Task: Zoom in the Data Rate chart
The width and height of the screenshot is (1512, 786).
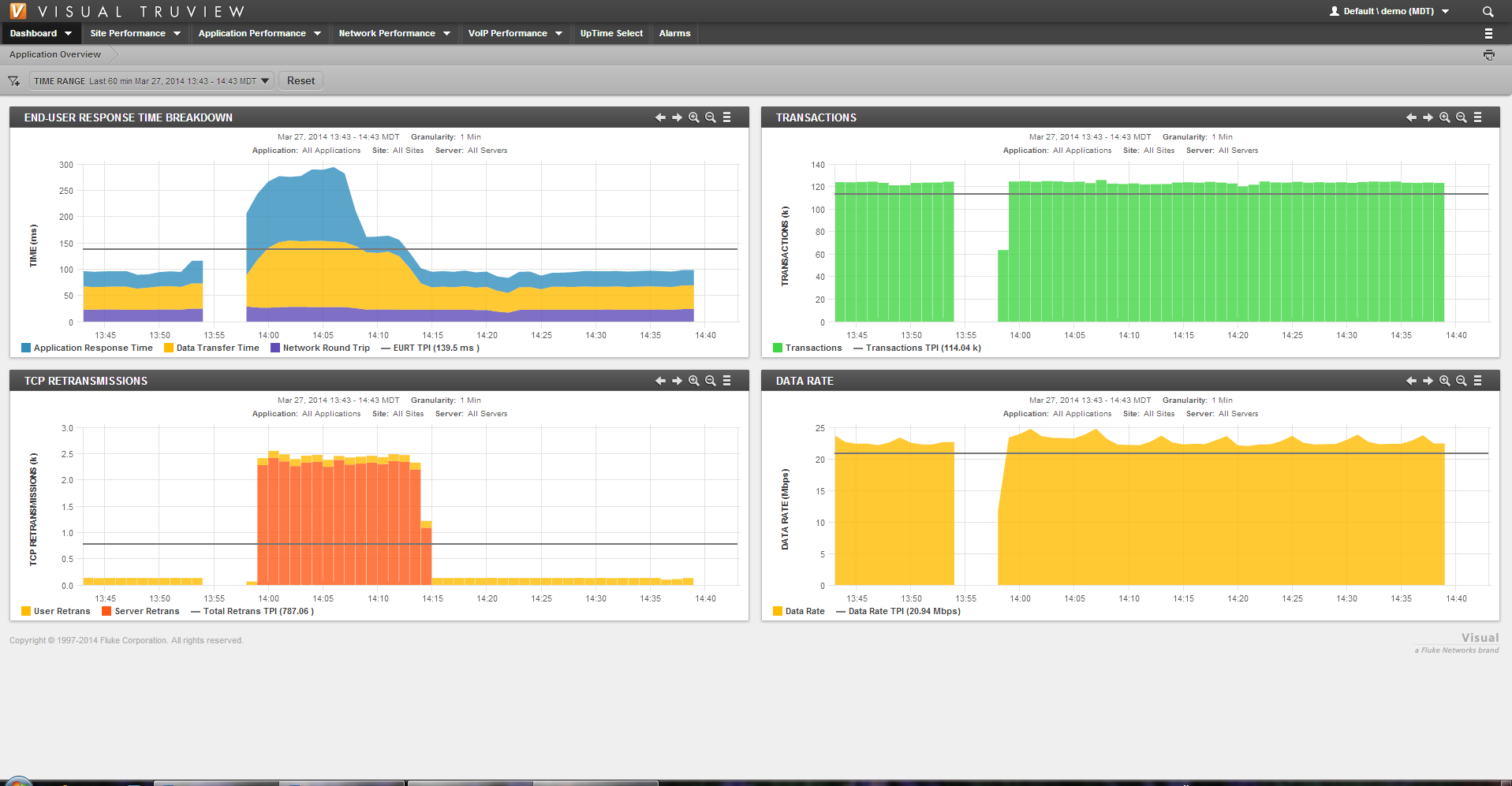Action: point(1445,381)
